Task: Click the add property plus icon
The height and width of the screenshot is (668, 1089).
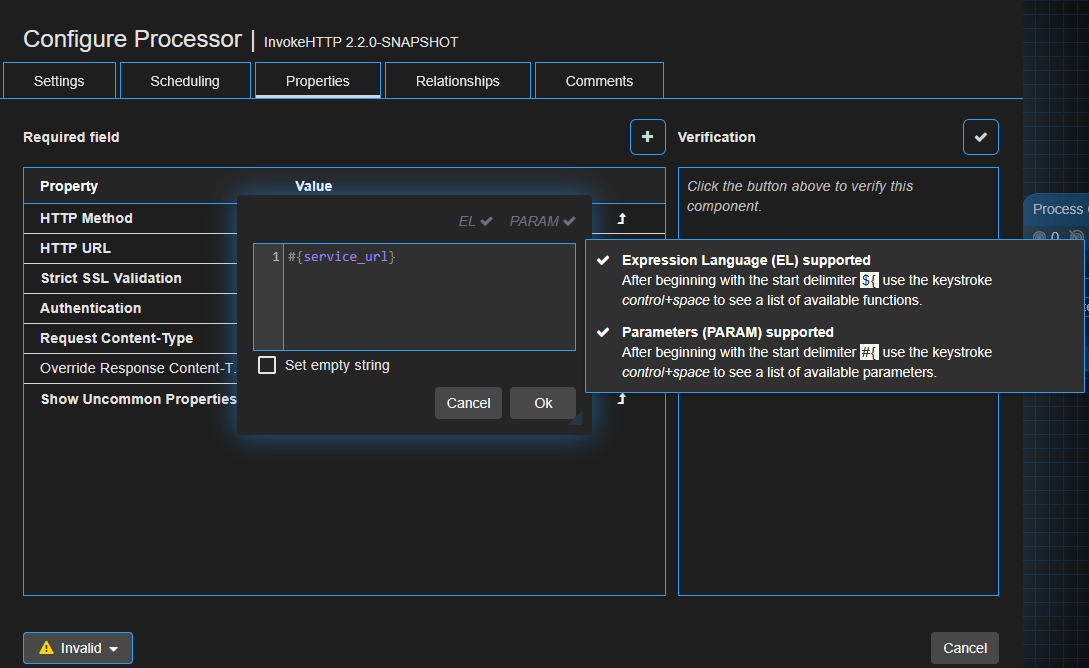Action: pos(647,136)
